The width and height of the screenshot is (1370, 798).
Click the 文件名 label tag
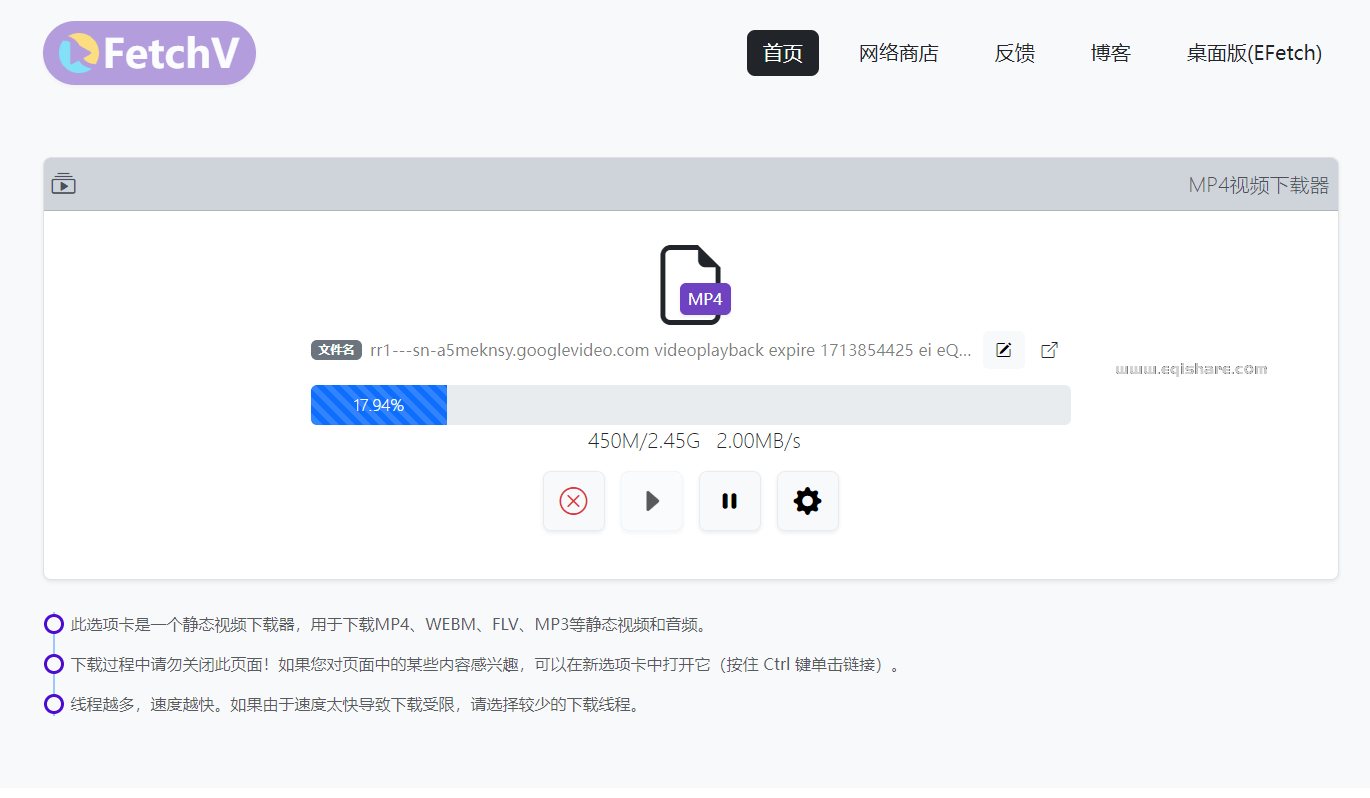click(x=336, y=350)
